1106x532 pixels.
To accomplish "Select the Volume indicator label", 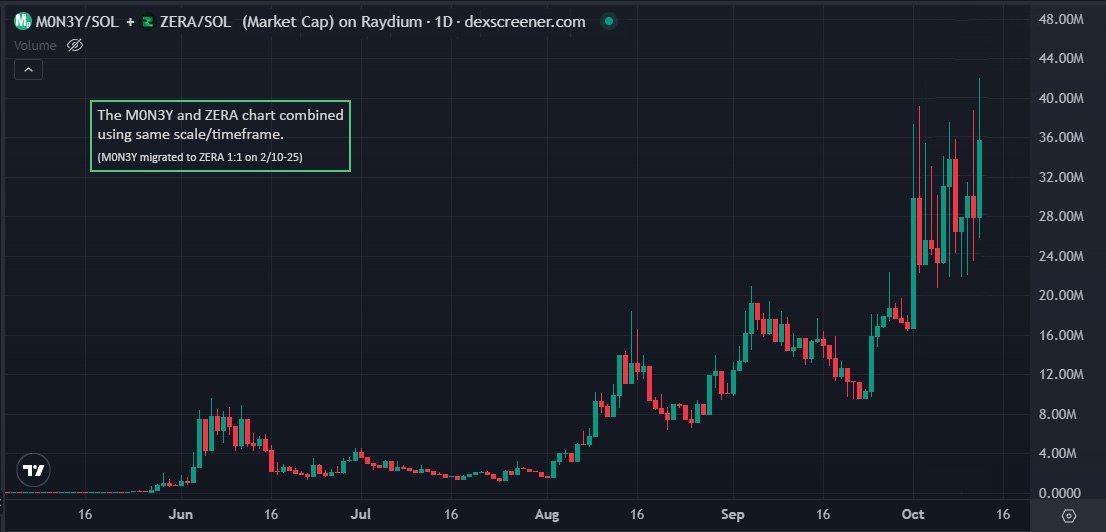I will 35,46.
